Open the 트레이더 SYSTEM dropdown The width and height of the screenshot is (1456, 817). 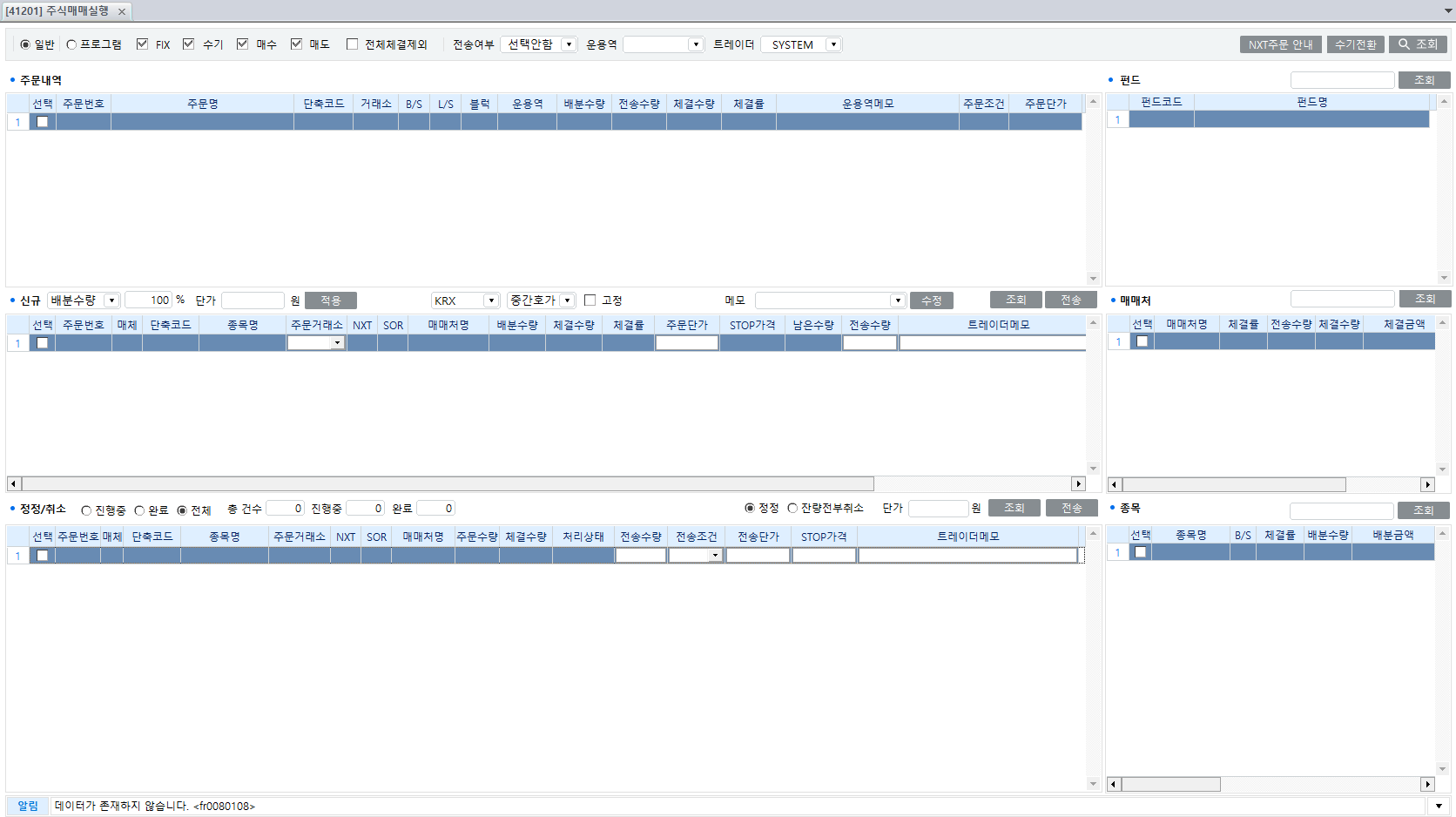click(833, 44)
